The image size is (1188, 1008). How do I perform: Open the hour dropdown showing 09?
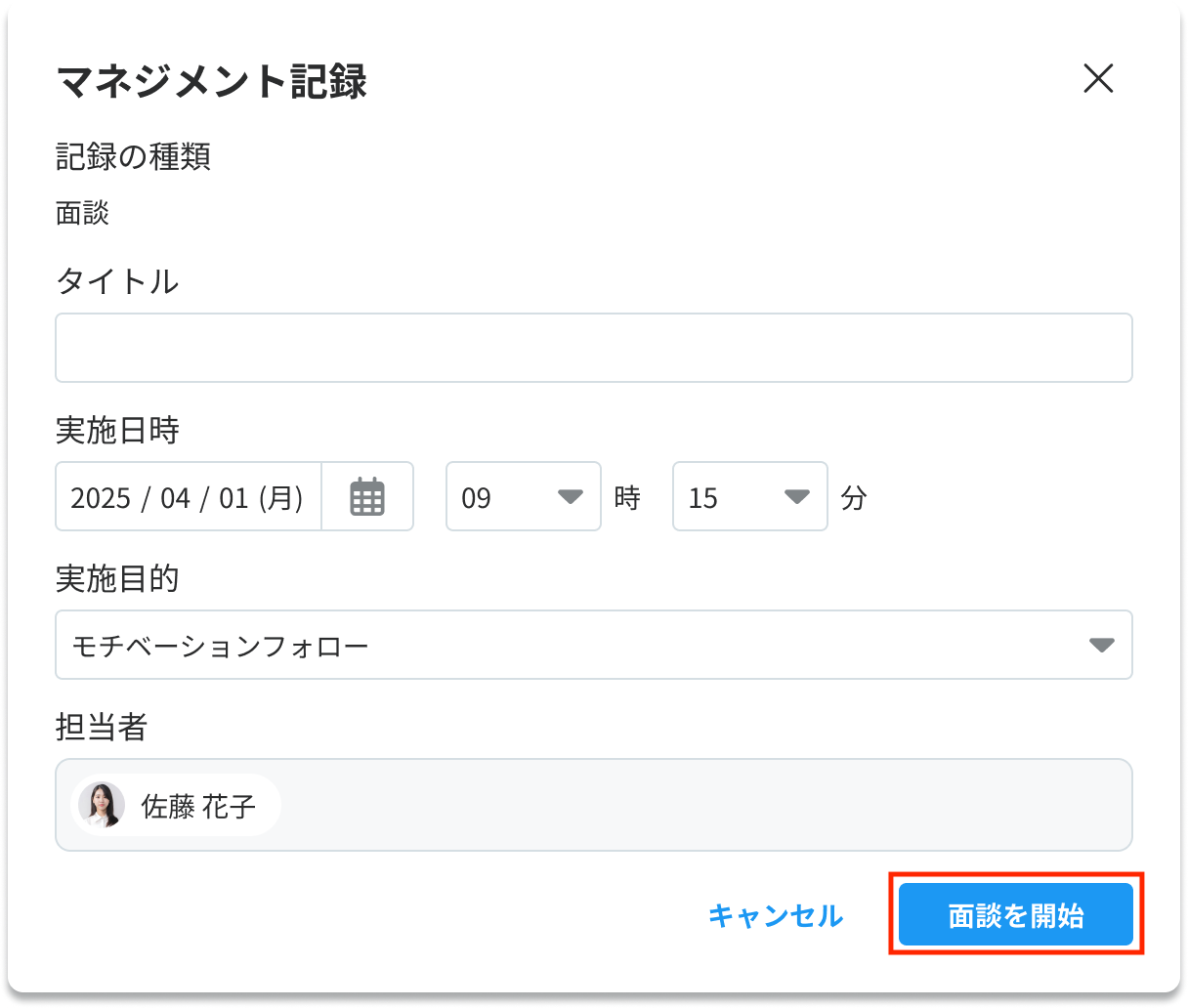524,497
